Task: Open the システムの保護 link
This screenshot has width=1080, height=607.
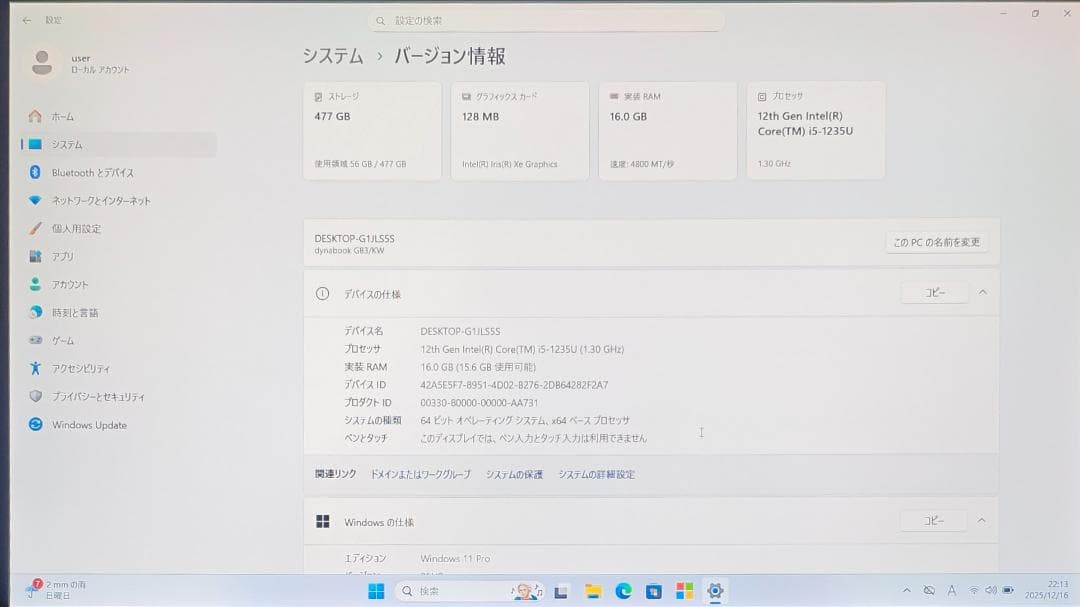Action: point(514,474)
